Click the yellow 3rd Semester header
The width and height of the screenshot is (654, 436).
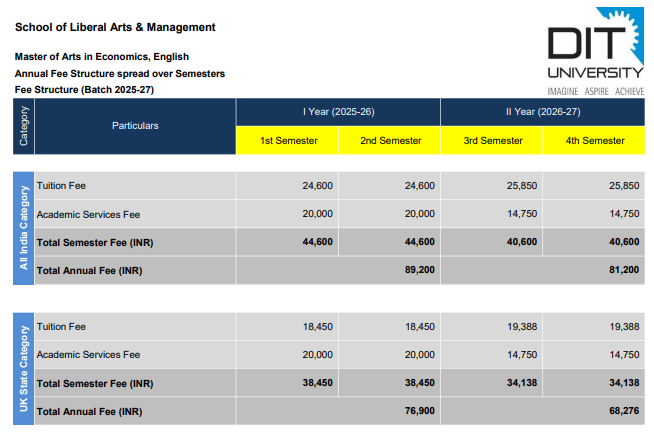click(x=492, y=141)
